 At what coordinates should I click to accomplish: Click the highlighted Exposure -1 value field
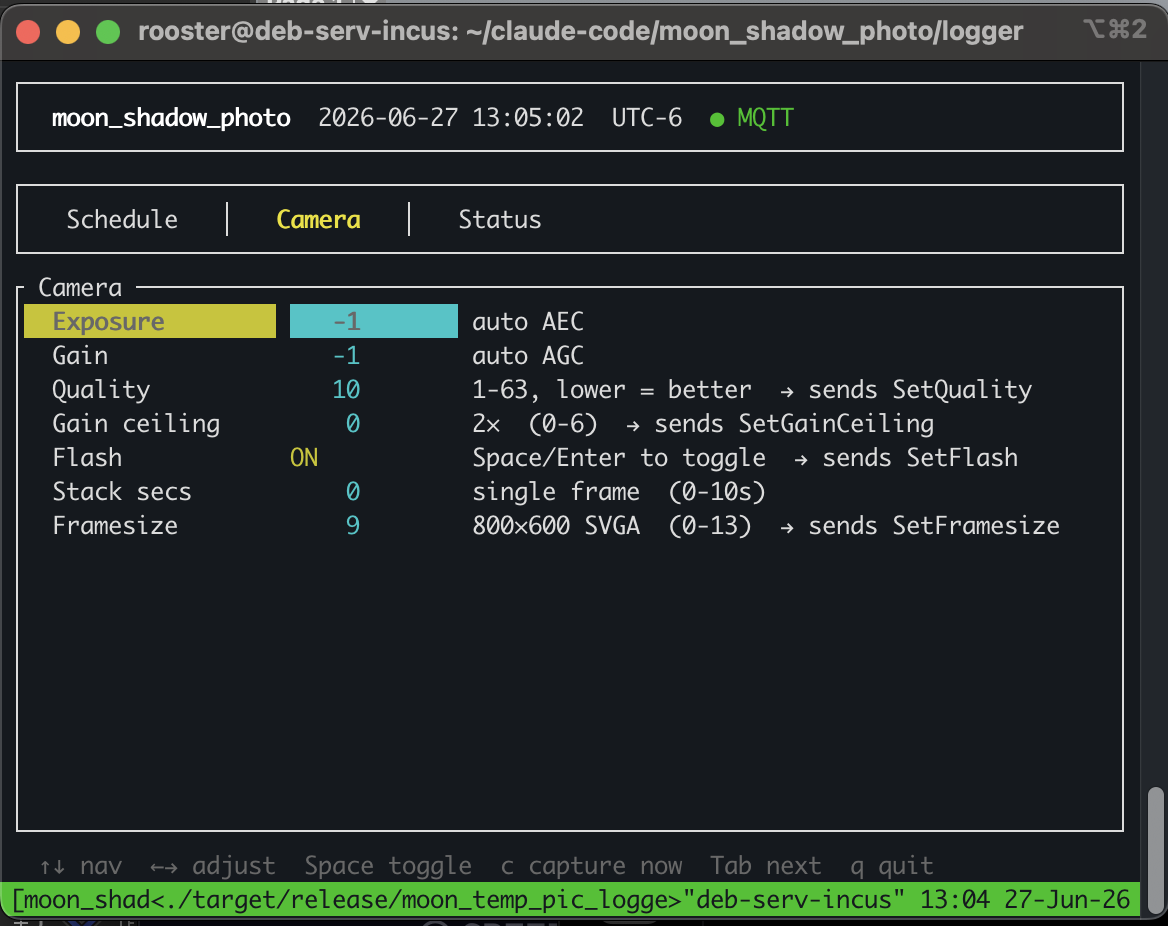click(373, 321)
